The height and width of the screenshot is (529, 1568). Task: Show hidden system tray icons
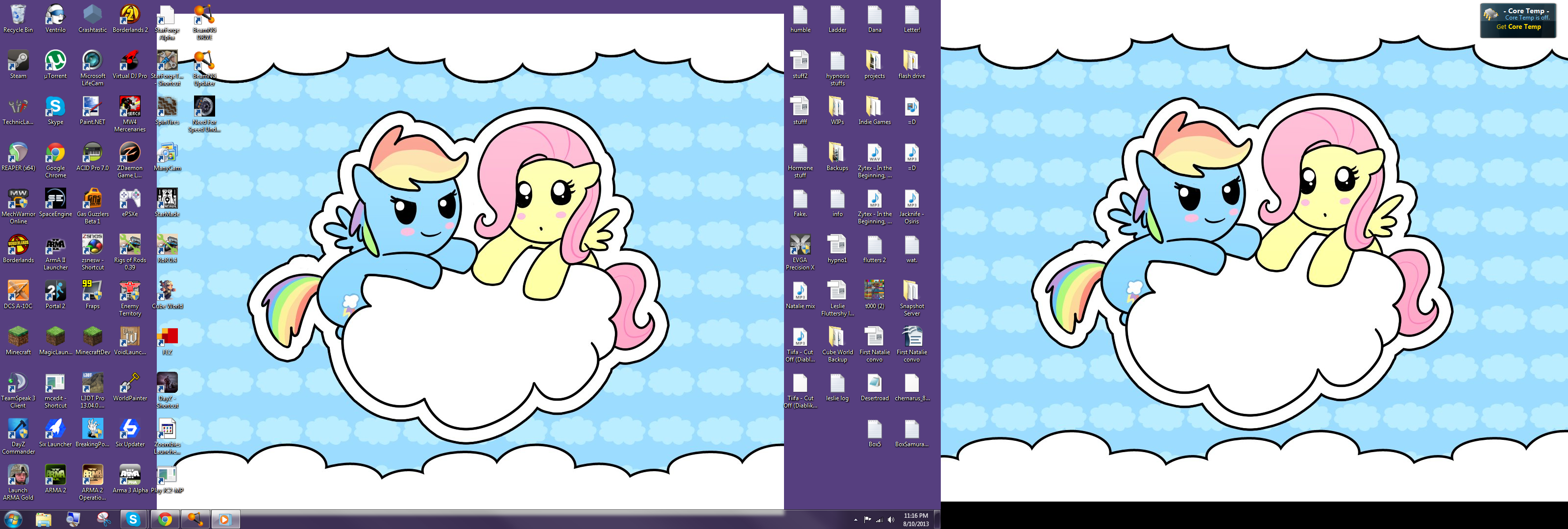(x=855, y=520)
